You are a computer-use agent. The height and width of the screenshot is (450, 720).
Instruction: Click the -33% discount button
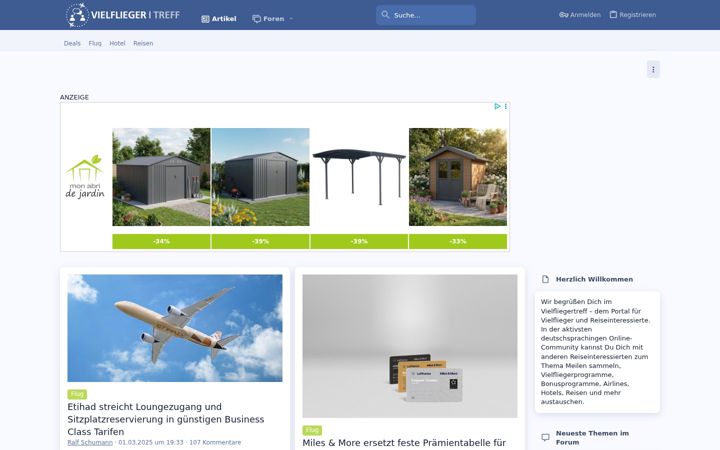click(458, 242)
